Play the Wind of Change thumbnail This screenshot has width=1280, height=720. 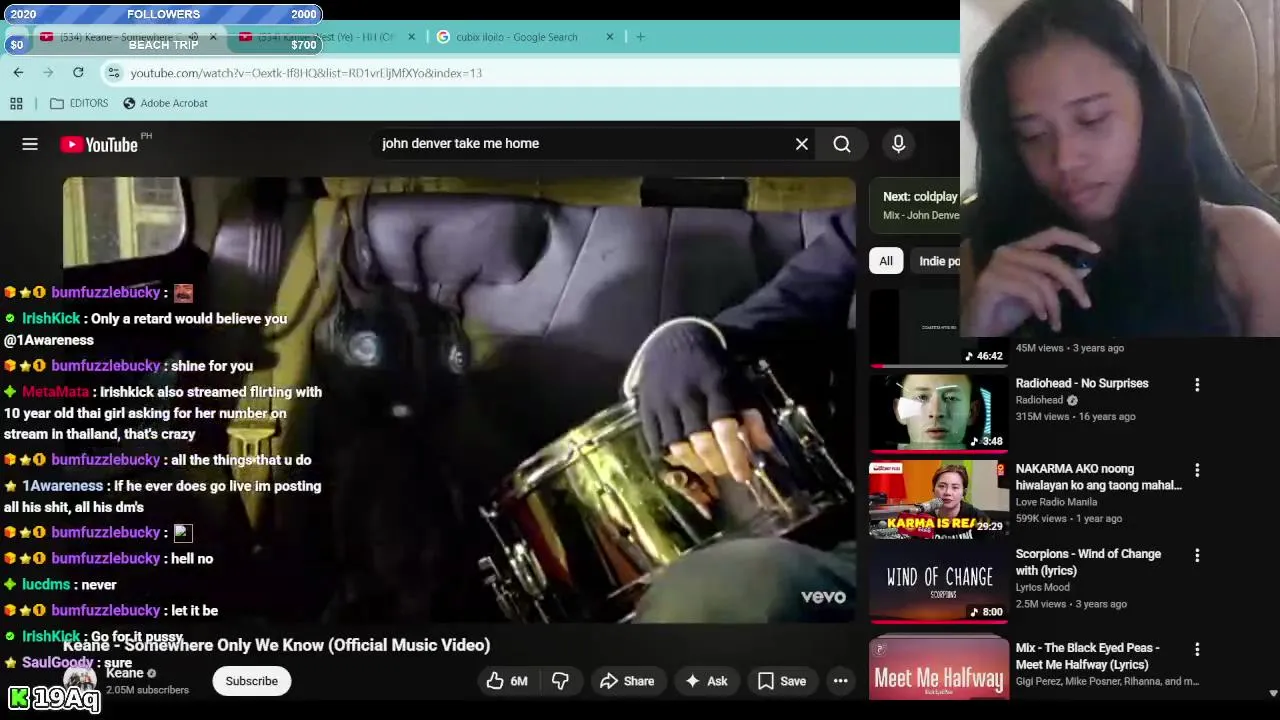[938, 584]
